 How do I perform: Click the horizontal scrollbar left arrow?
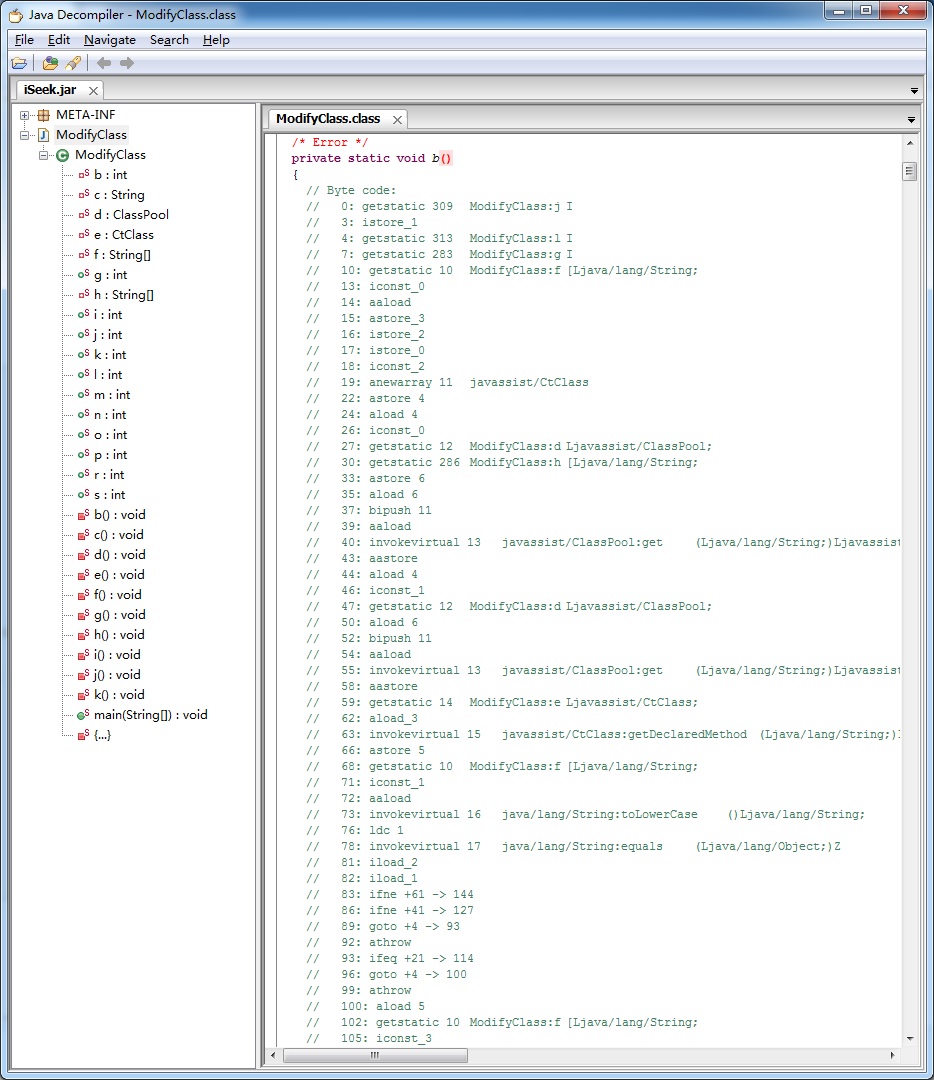pyautogui.click(x=273, y=1055)
